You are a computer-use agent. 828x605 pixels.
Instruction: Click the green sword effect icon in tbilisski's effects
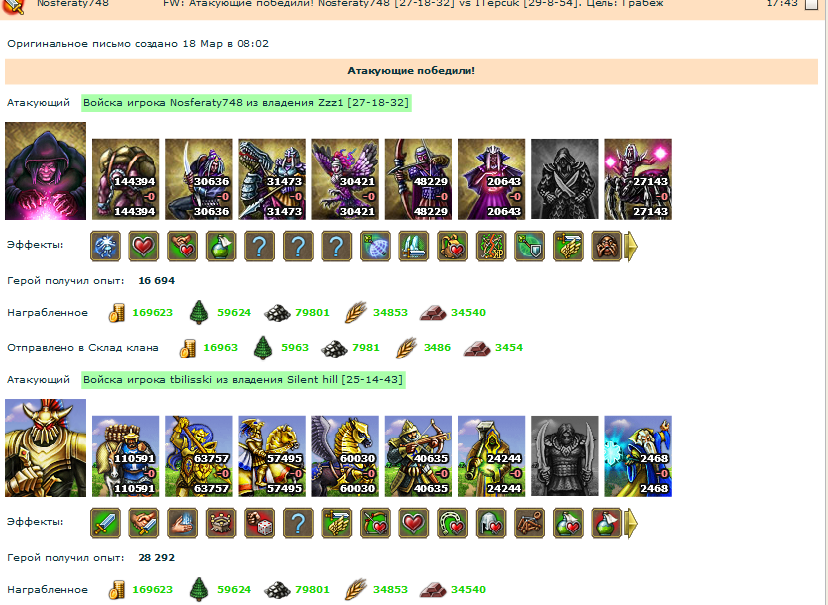pyautogui.click(x=105, y=523)
